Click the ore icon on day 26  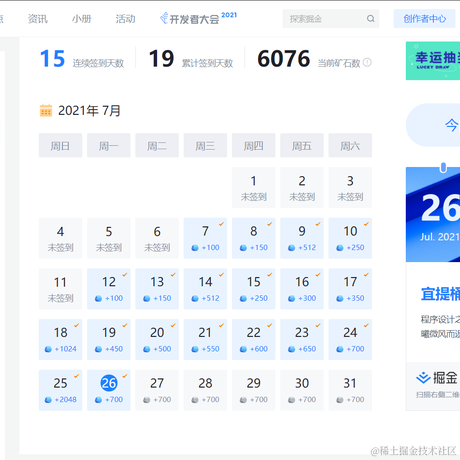tap(98, 400)
